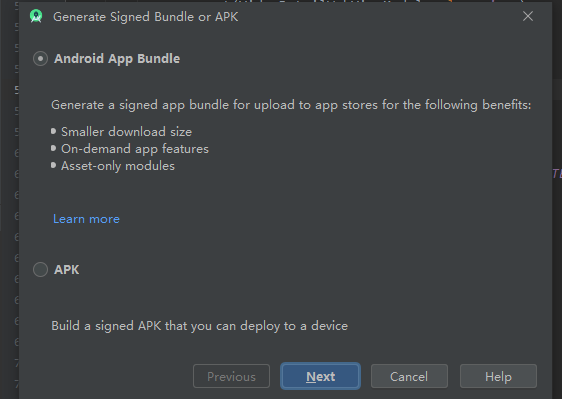
Task: Close the Generate Signed Bundle dialog
Action: (528, 16)
